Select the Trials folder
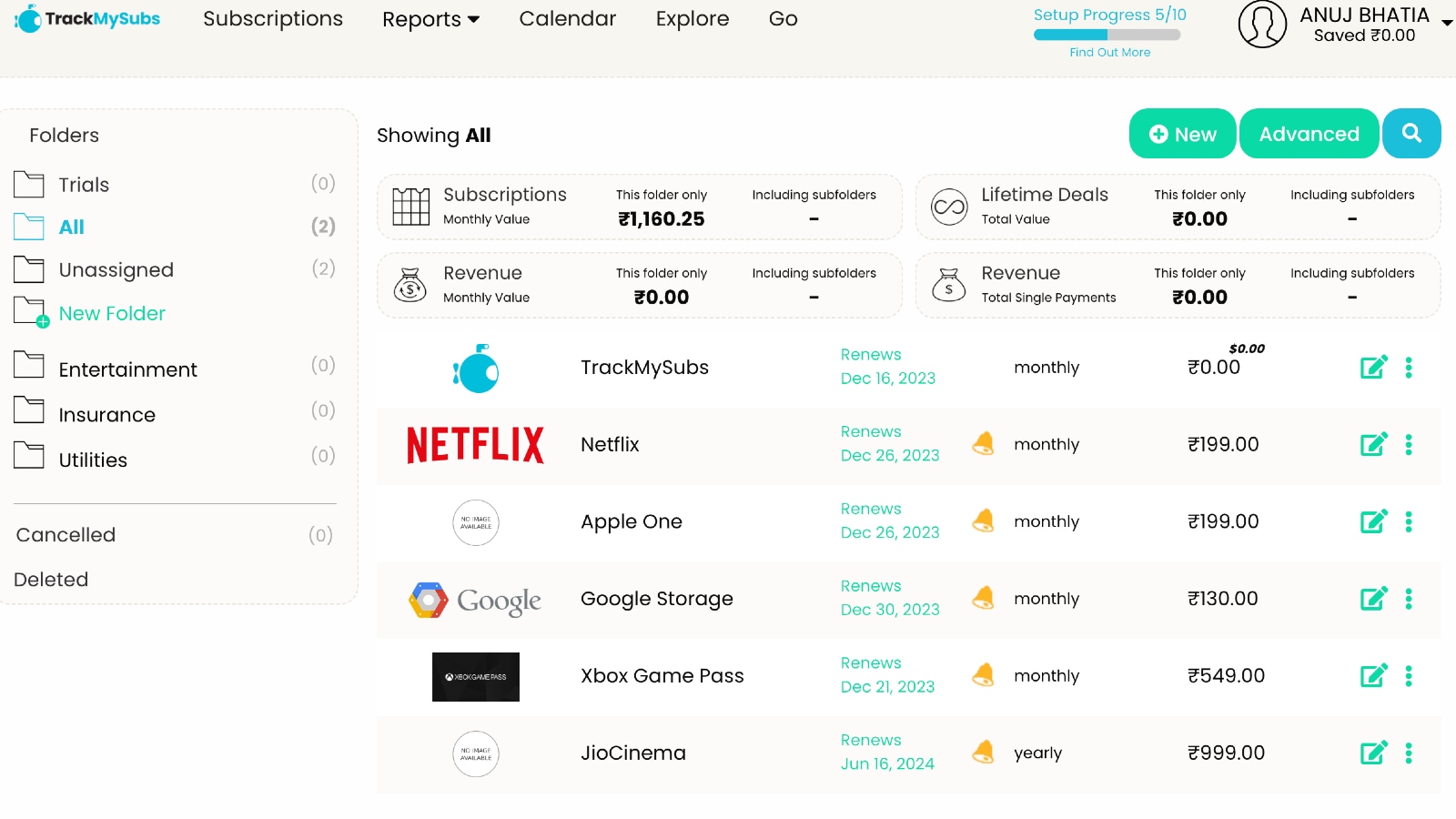Screen dimensions: 1456x819 pyautogui.click(x=85, y=184)
